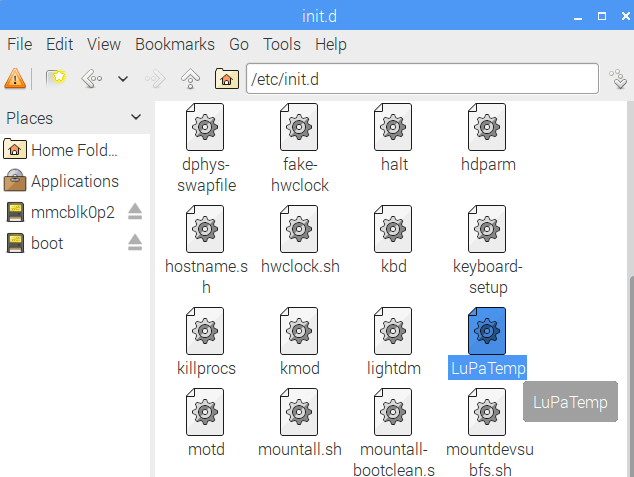634x477 pixels.
Task: Open the Bookmarks menu
Action: (x=175, y=44)
